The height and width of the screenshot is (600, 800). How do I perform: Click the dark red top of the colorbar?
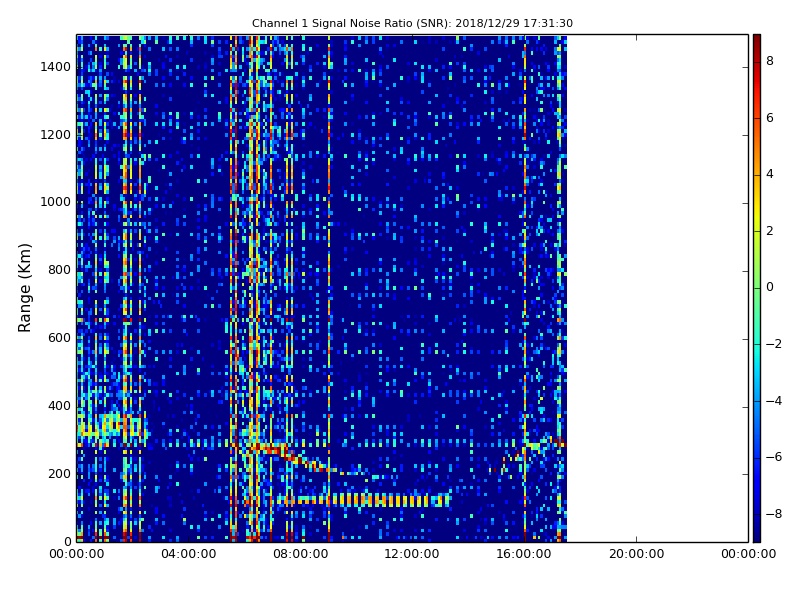click(757, 43)
